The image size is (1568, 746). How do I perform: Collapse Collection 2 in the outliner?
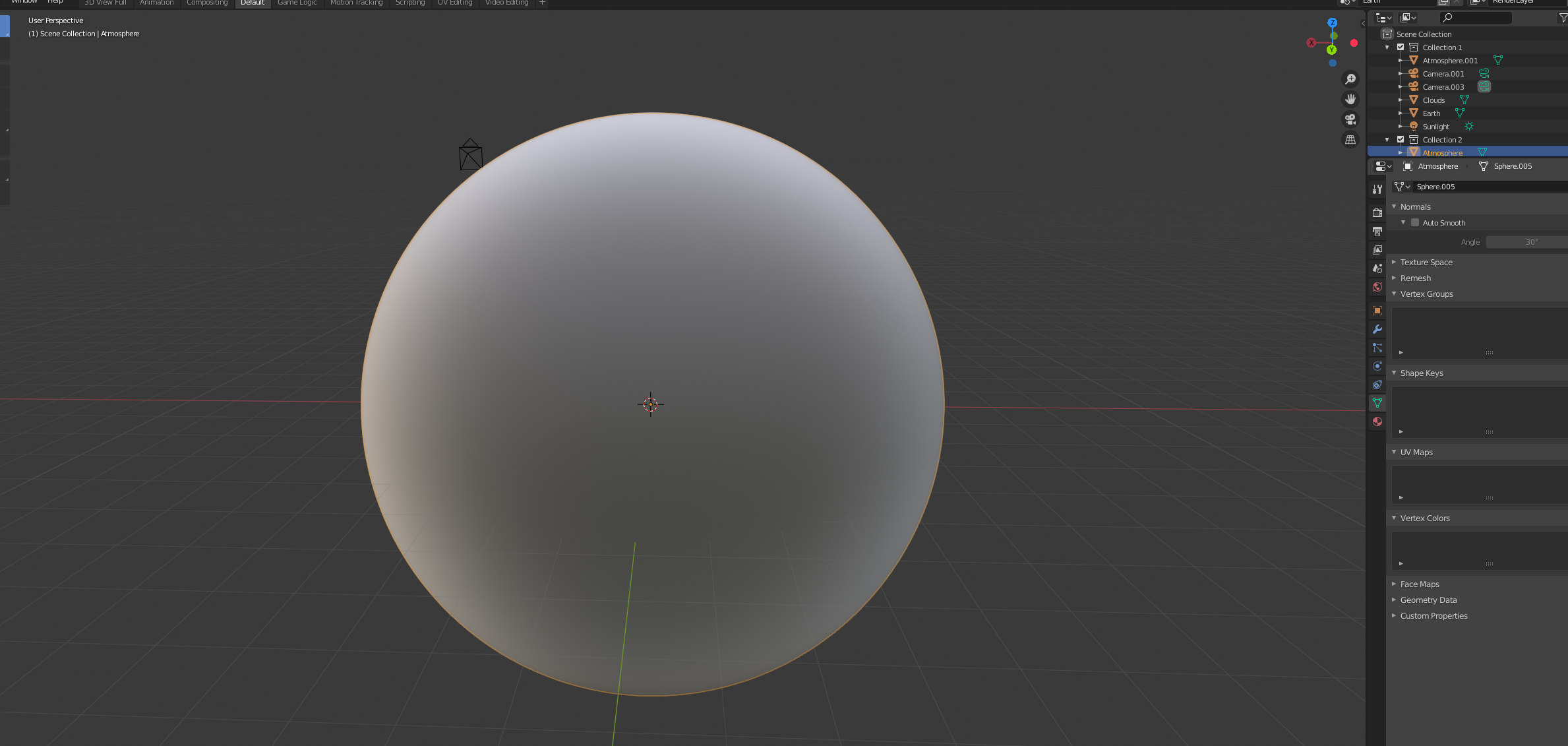pyautogui.click(x=1387, y=139)
